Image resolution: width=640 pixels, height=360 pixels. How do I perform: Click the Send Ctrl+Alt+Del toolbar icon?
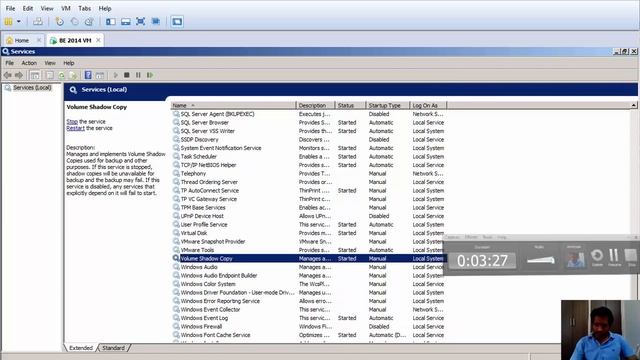click(x=38, y=22)
